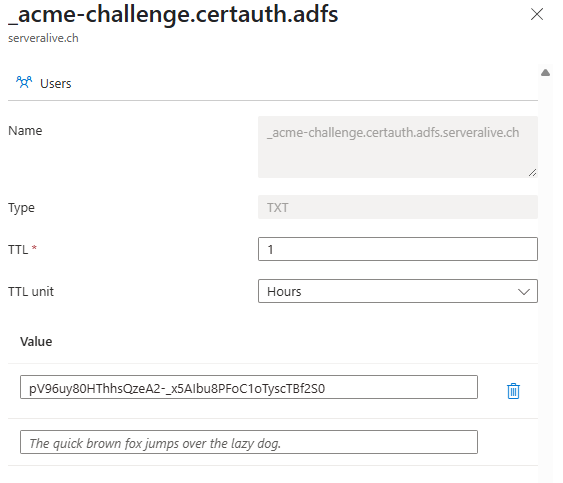Delete the TXT value with the trash icon
This screenshot has height=483, width=563.
click(x=513, y=391)
